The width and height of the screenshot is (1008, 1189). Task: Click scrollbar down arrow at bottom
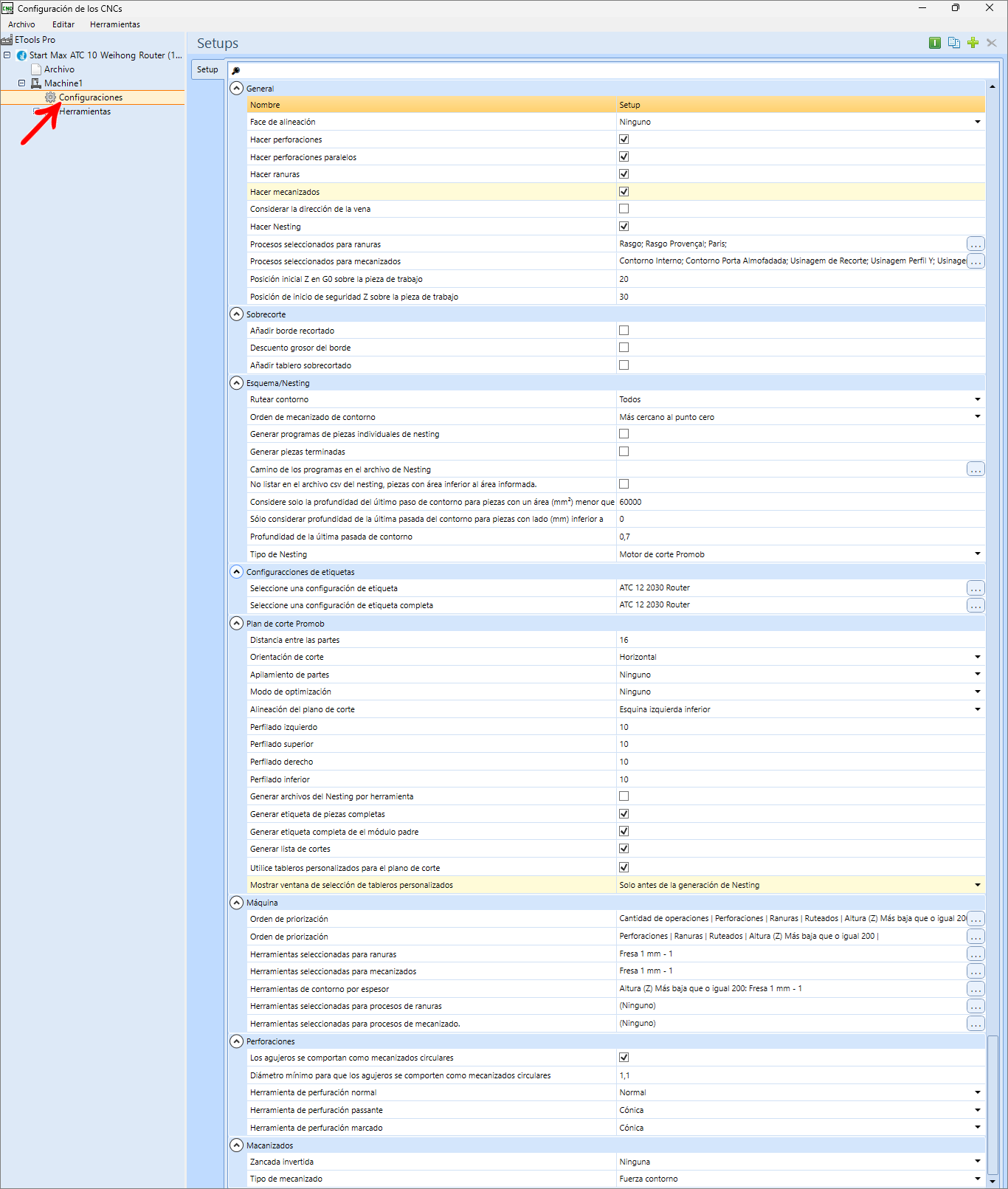pyautogui.click(x=993, y=1181)
